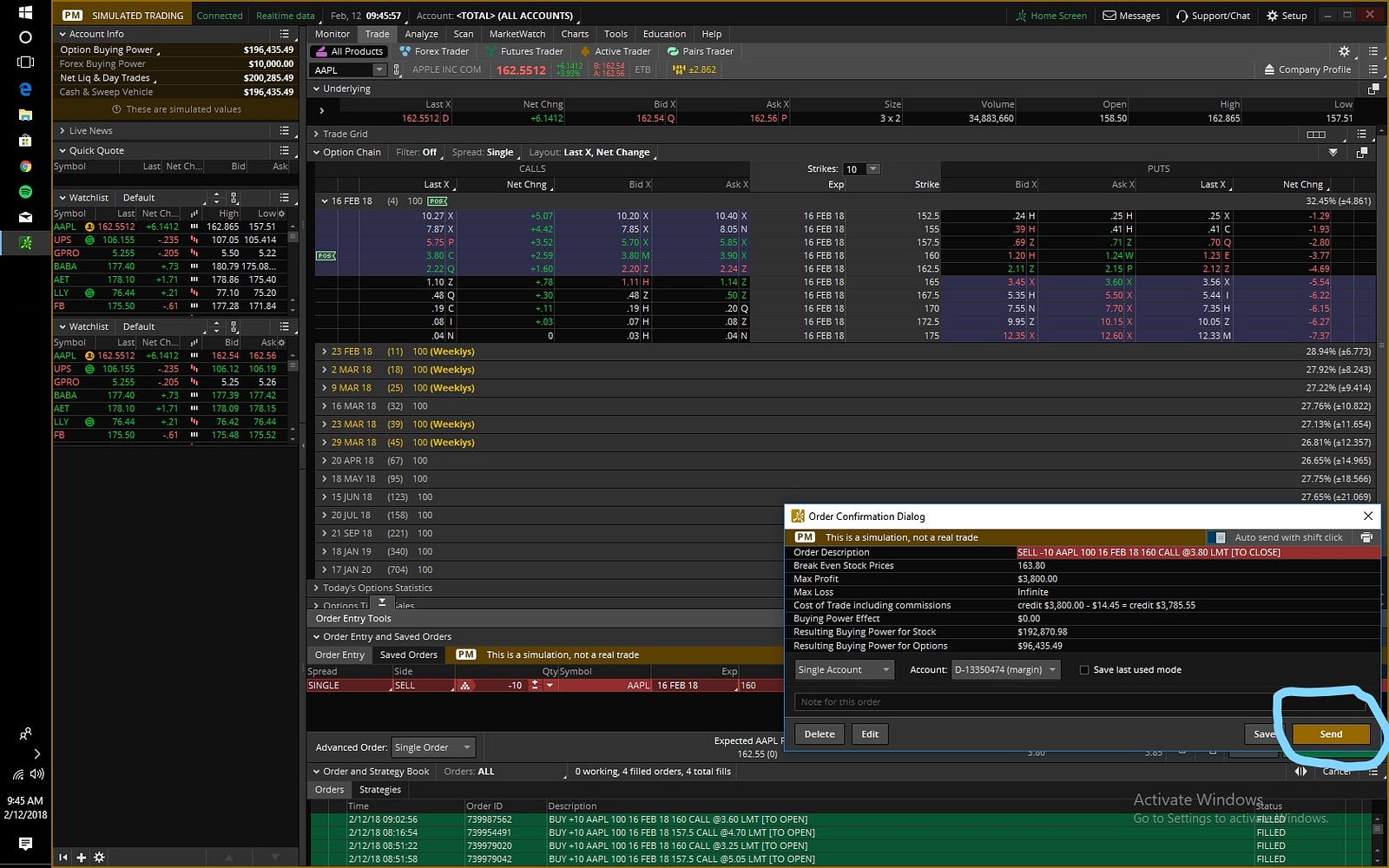Image resolution: width=1389 pixels, height=868 pixels.
Task: Open the Monitor tab
Action: click(332, 34)
